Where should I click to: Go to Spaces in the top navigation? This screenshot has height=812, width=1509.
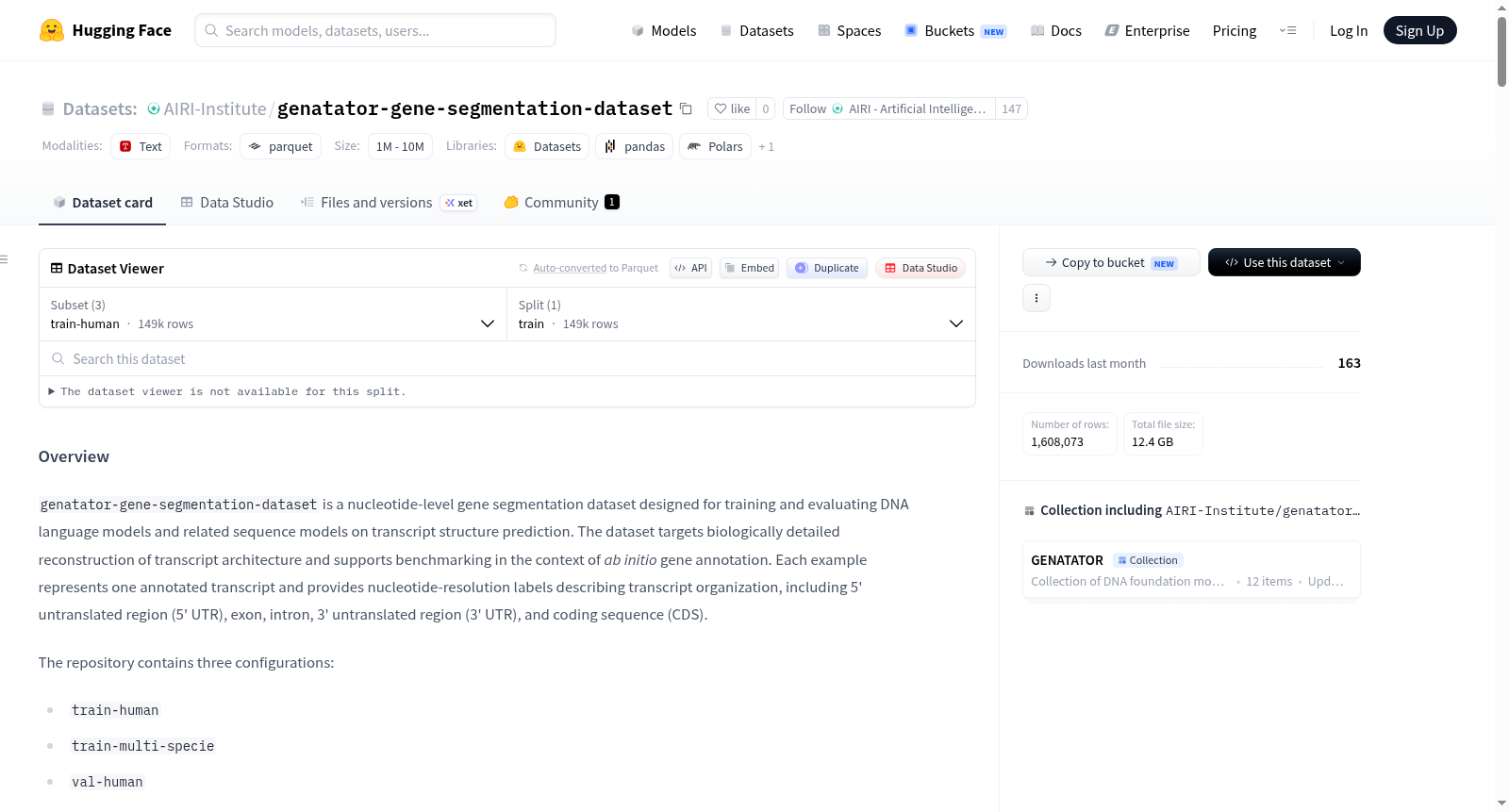(x=850, y=30)
